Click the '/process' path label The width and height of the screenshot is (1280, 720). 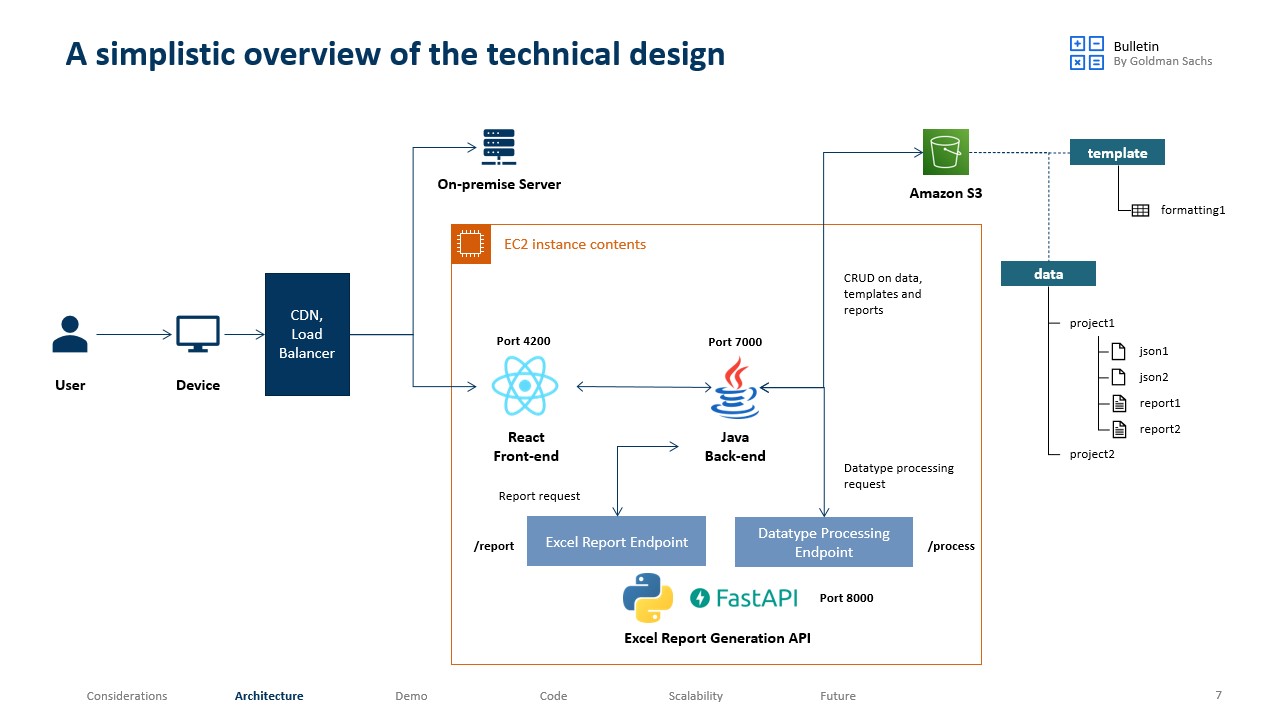tap(951, 546)
